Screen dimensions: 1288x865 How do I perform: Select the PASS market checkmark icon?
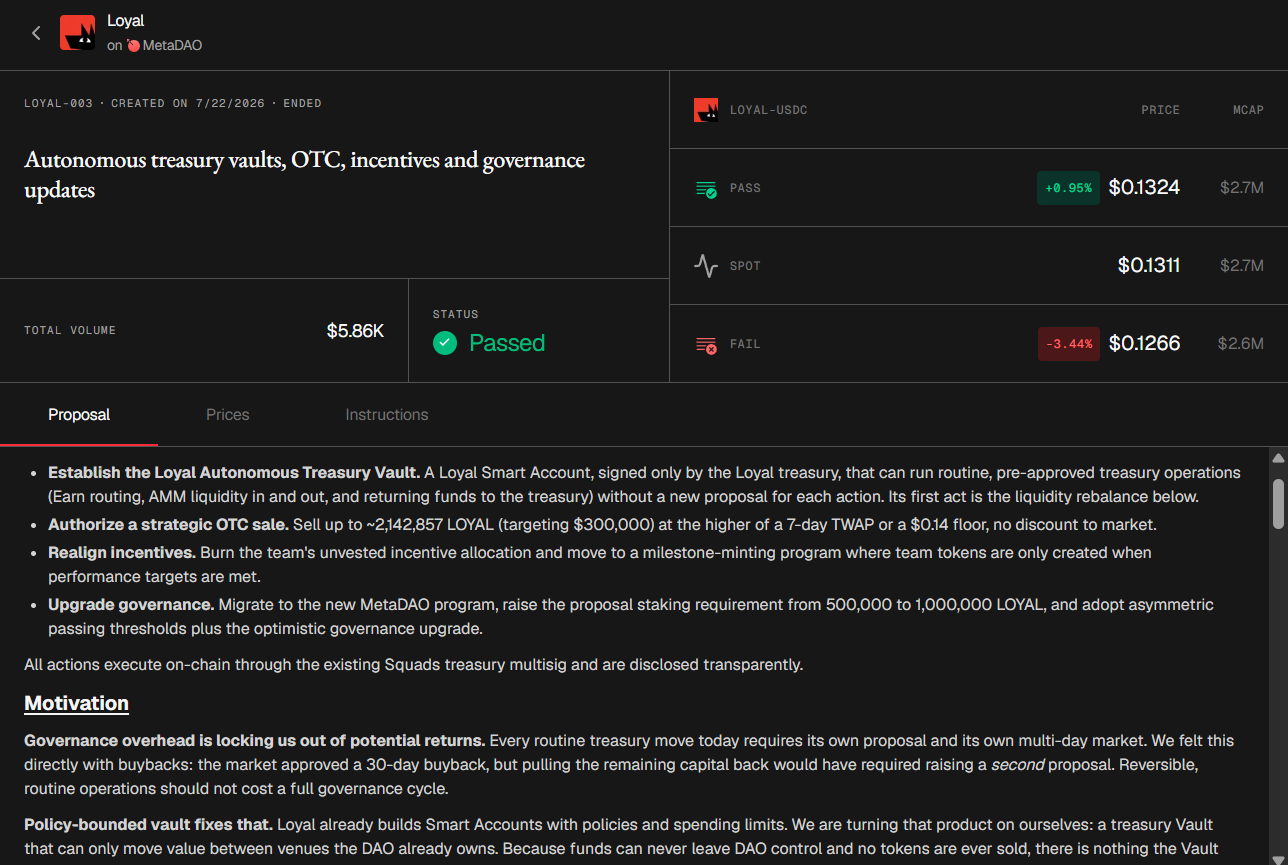(x=706, y=188)
